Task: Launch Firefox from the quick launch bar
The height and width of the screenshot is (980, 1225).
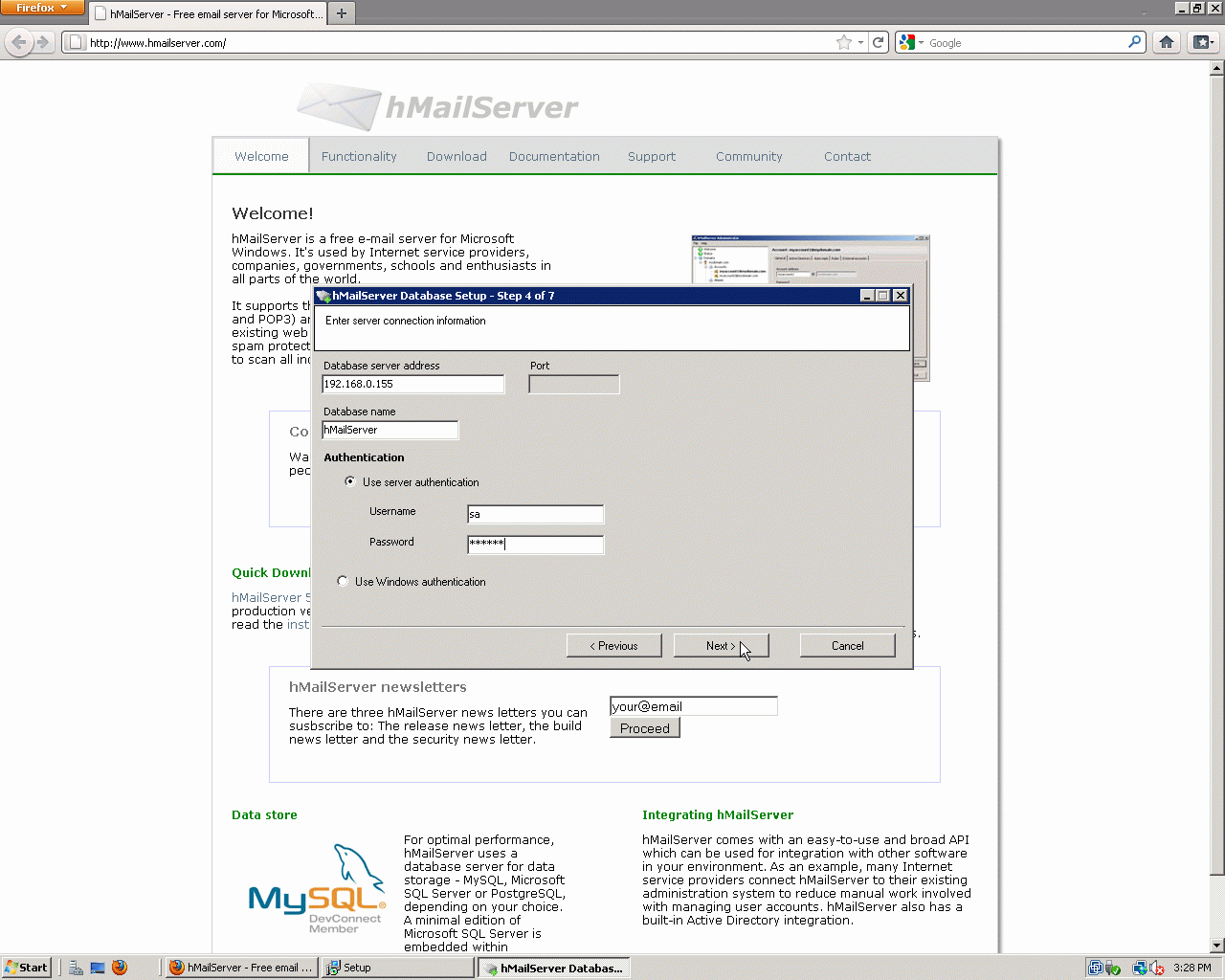Action: coord(120,968)
